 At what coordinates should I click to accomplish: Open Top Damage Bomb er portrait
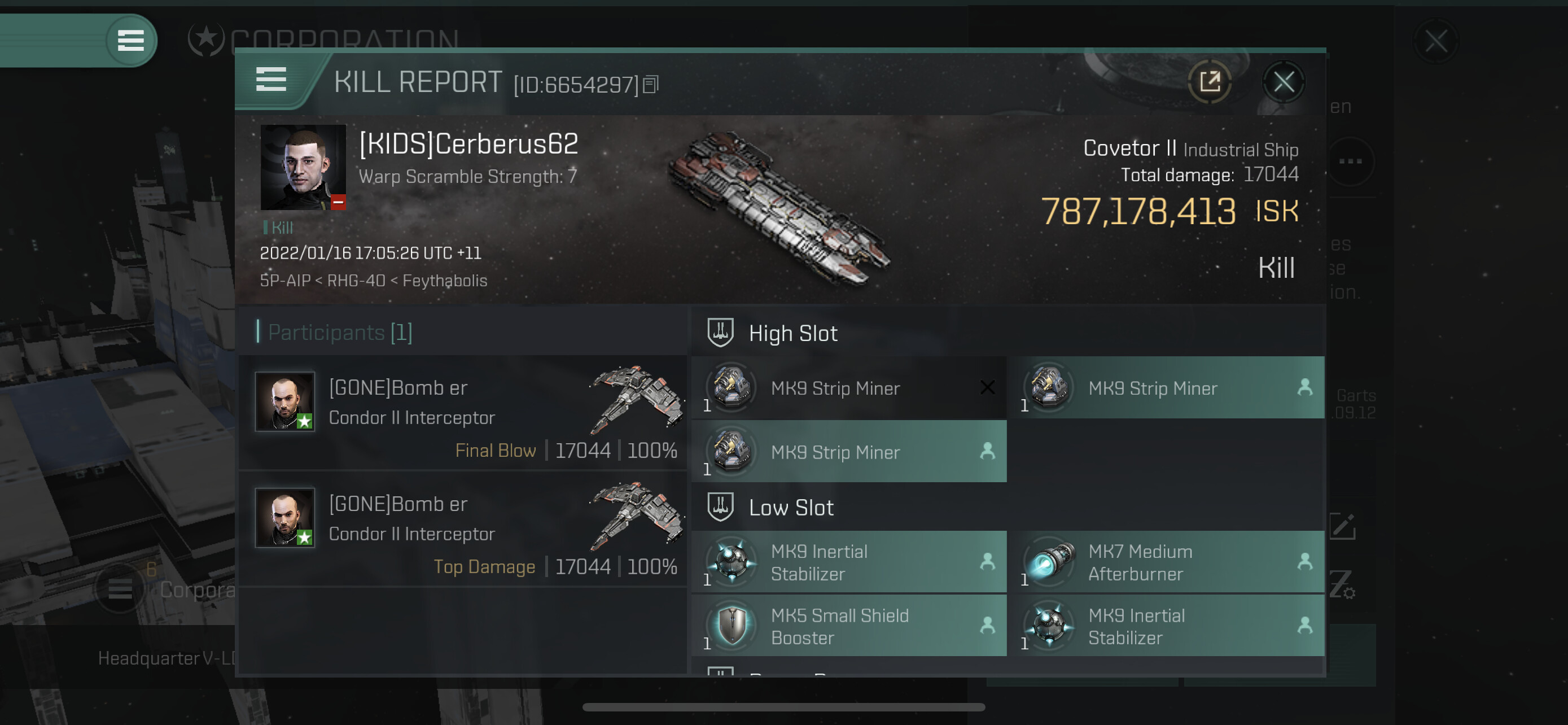click(x=285, y=518)
